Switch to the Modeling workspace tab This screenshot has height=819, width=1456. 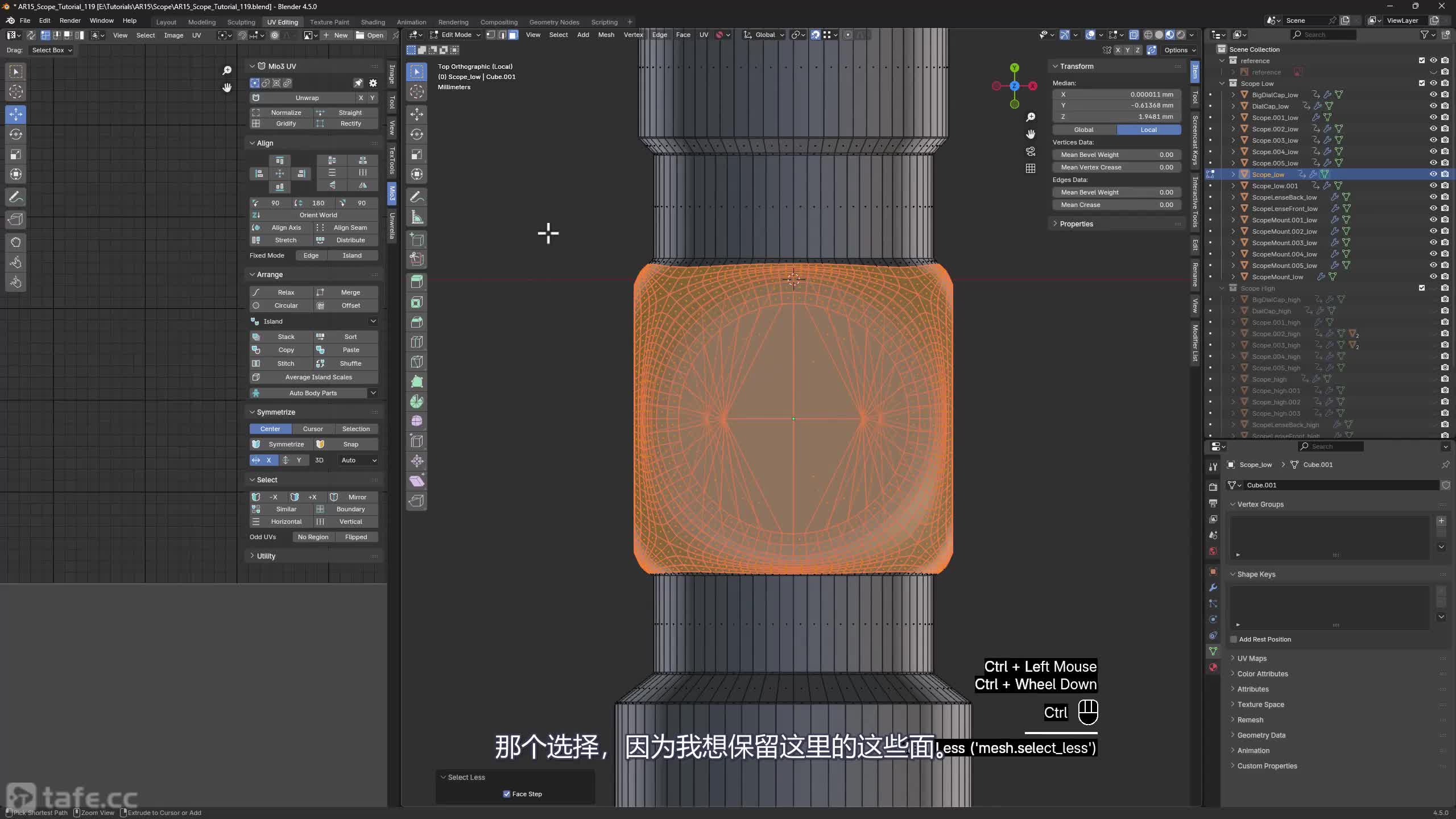[x=202, y=22]
